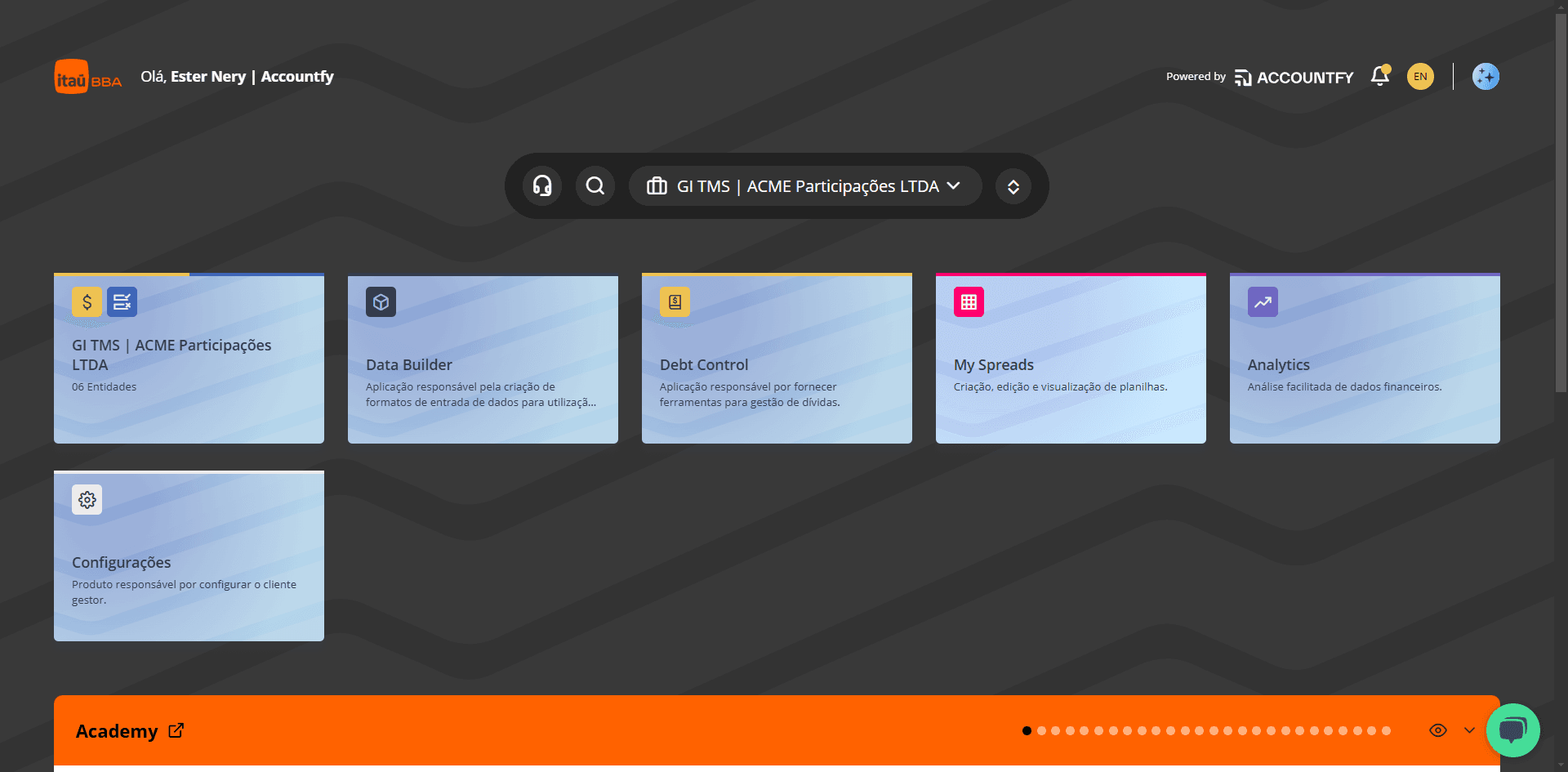Click the Configurações gear icon
This screenshot has height=772, width=1568.
click(x=87, y=500)
